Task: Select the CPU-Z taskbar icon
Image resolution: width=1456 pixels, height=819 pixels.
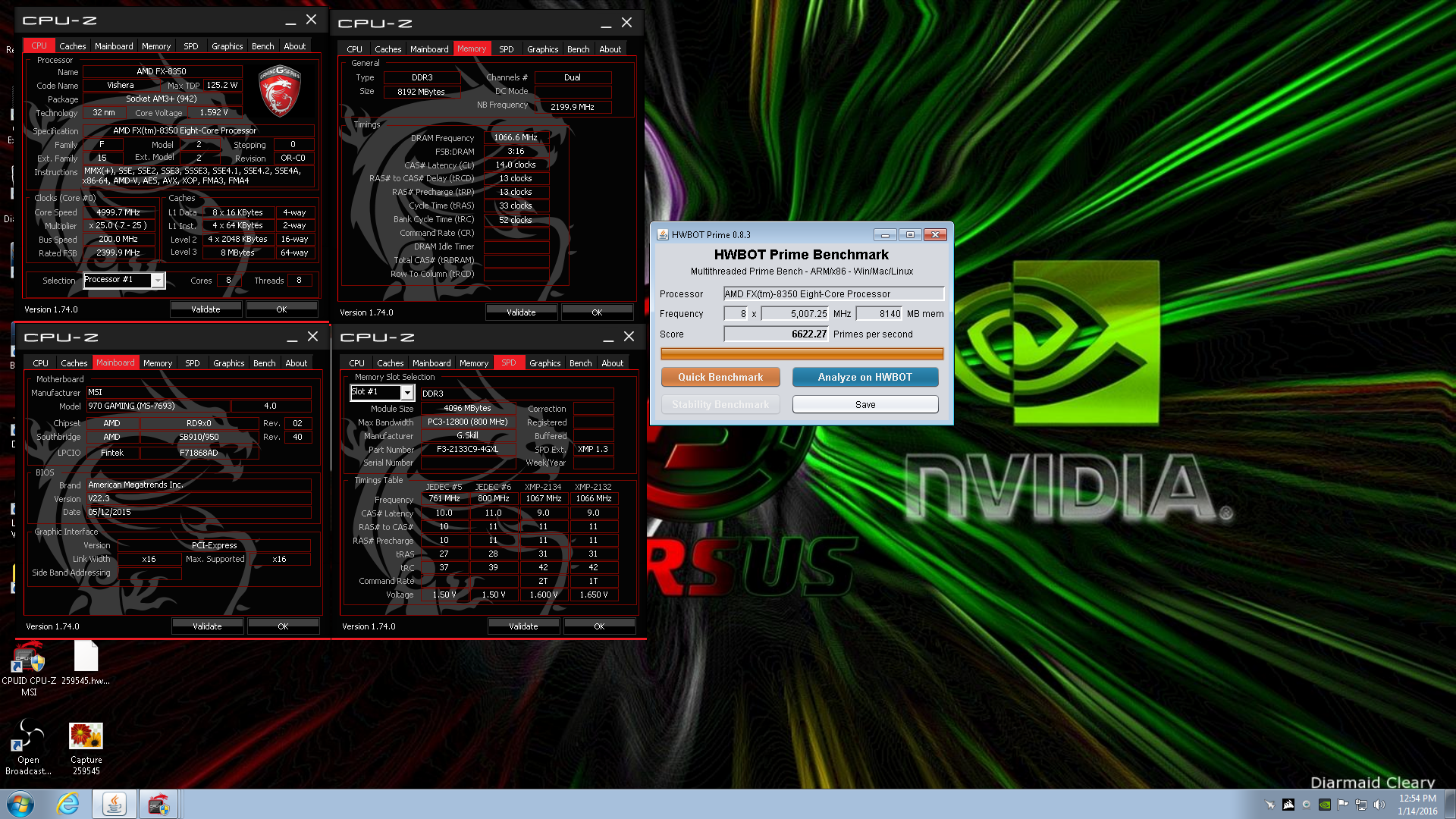Action: coord(158,804)
